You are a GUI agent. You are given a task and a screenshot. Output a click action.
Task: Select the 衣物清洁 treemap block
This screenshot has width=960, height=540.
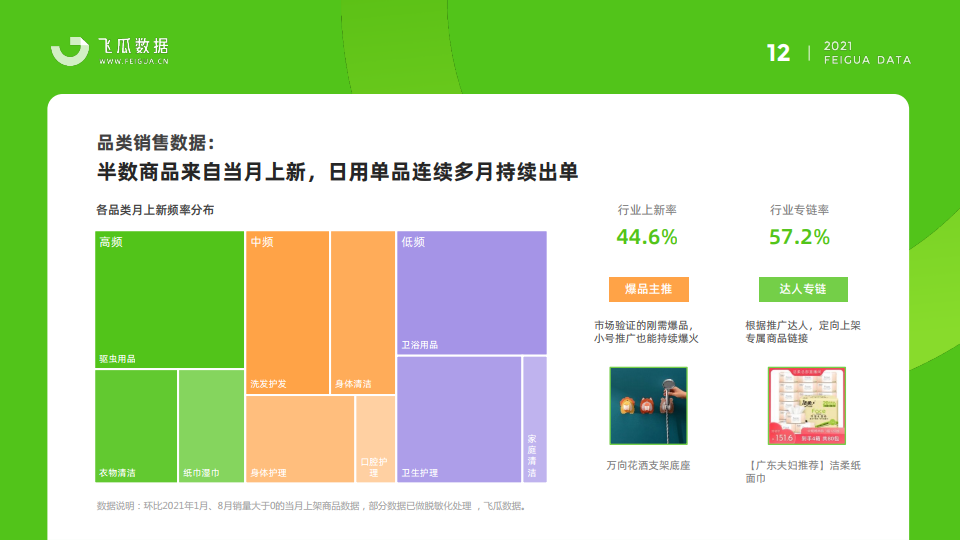136,426
